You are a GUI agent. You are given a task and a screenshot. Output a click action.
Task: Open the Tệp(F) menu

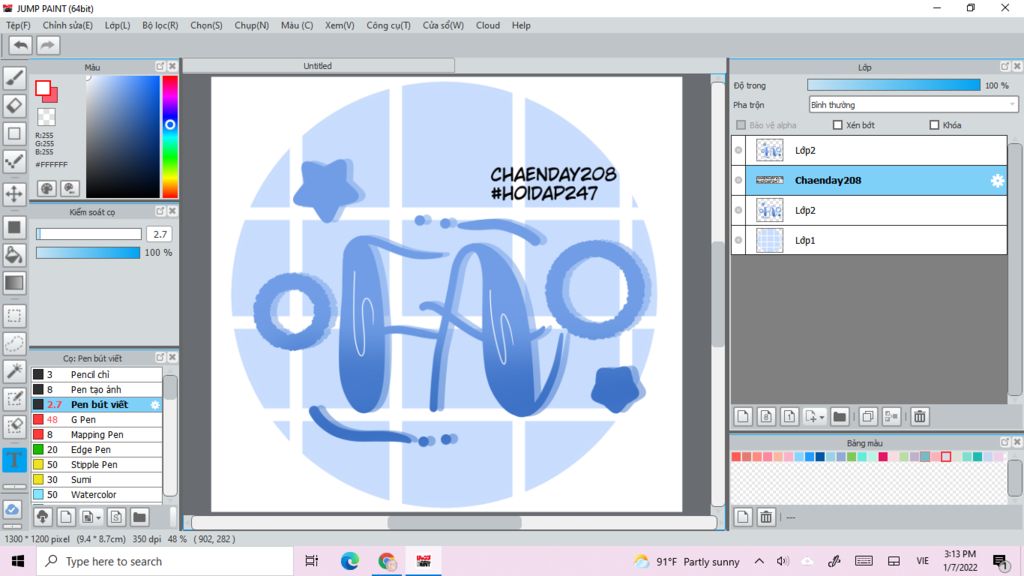click(18, 25)
